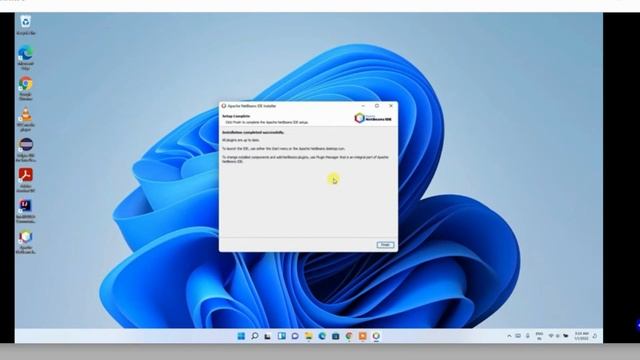Select the Google Chrome desktop shortcut
Screen dimensions: 640x360
[x=25, y=88]
